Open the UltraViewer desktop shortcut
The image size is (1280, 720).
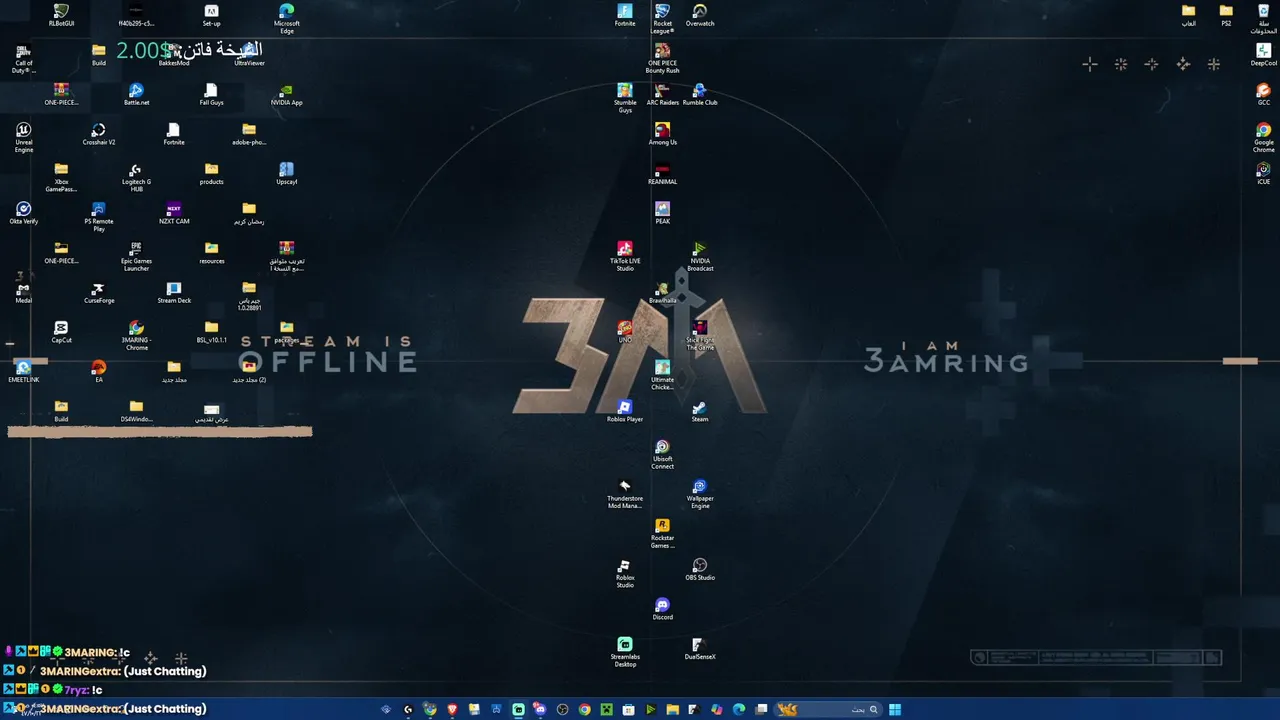pos(249,55)
